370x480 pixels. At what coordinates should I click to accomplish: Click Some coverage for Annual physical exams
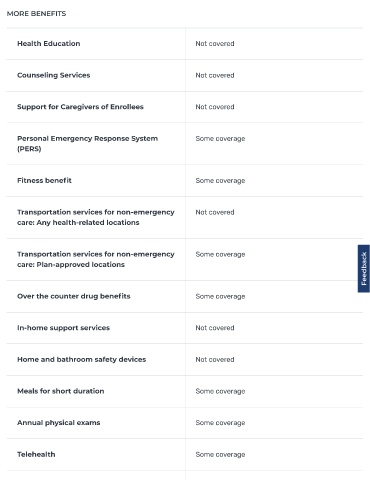pos(220,423)
